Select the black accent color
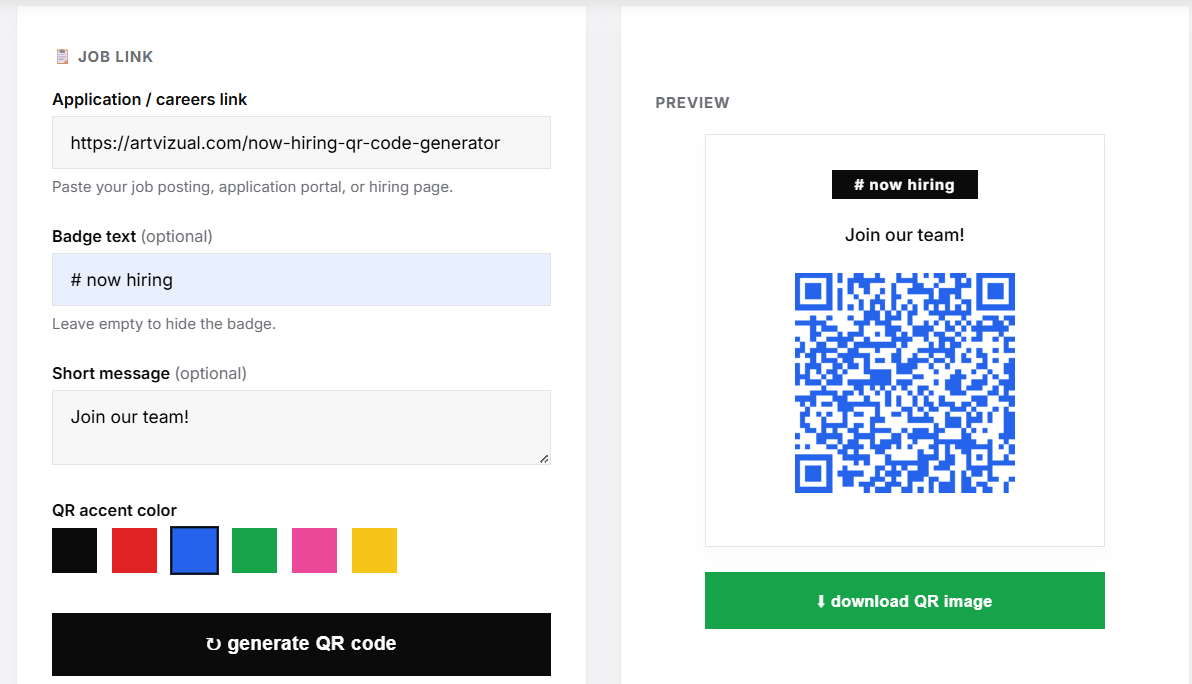 pyautogui.click(x=74, y=550)
